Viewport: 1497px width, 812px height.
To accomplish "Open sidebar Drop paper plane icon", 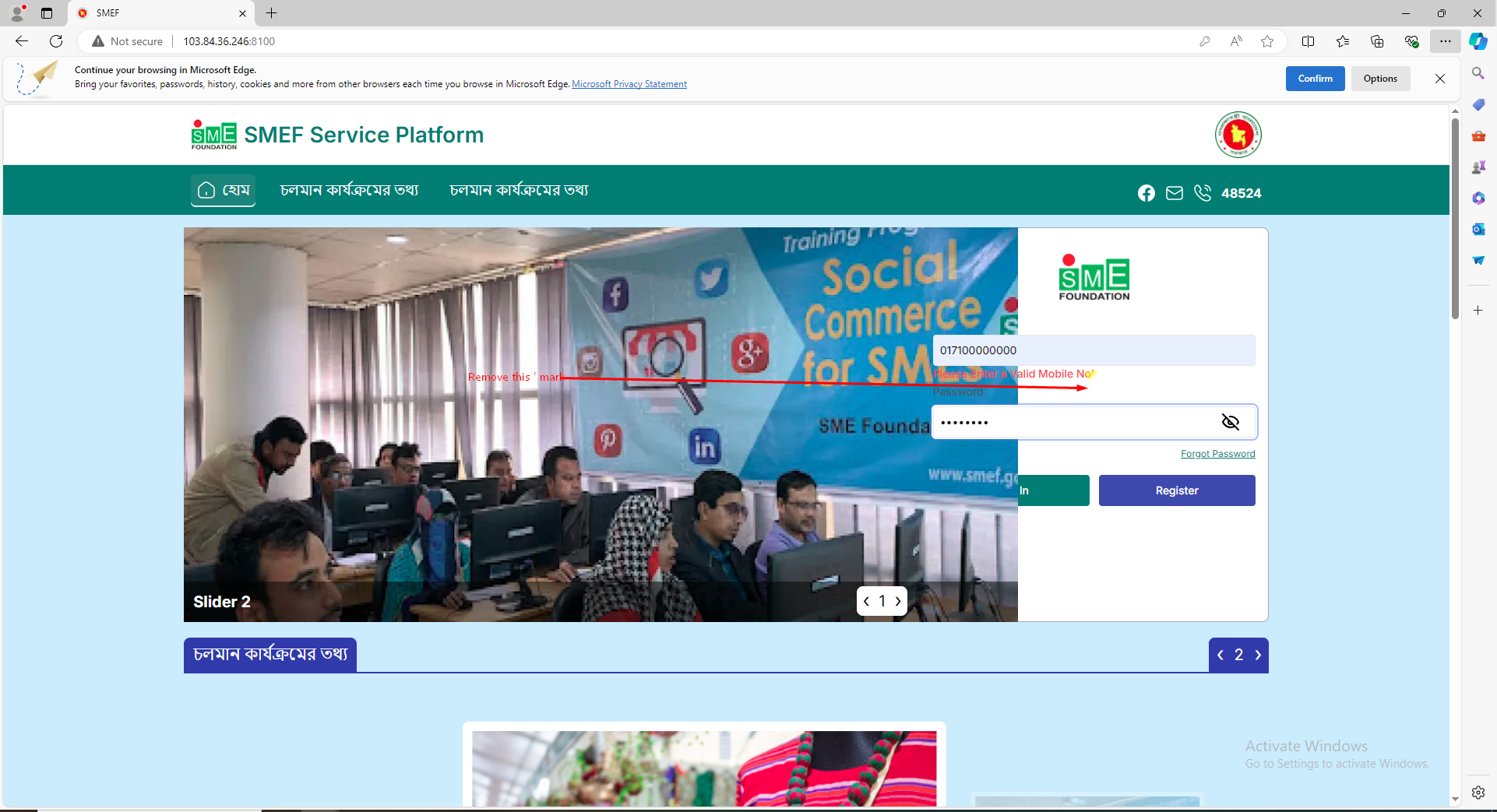I will click(x=1478, y=260).
